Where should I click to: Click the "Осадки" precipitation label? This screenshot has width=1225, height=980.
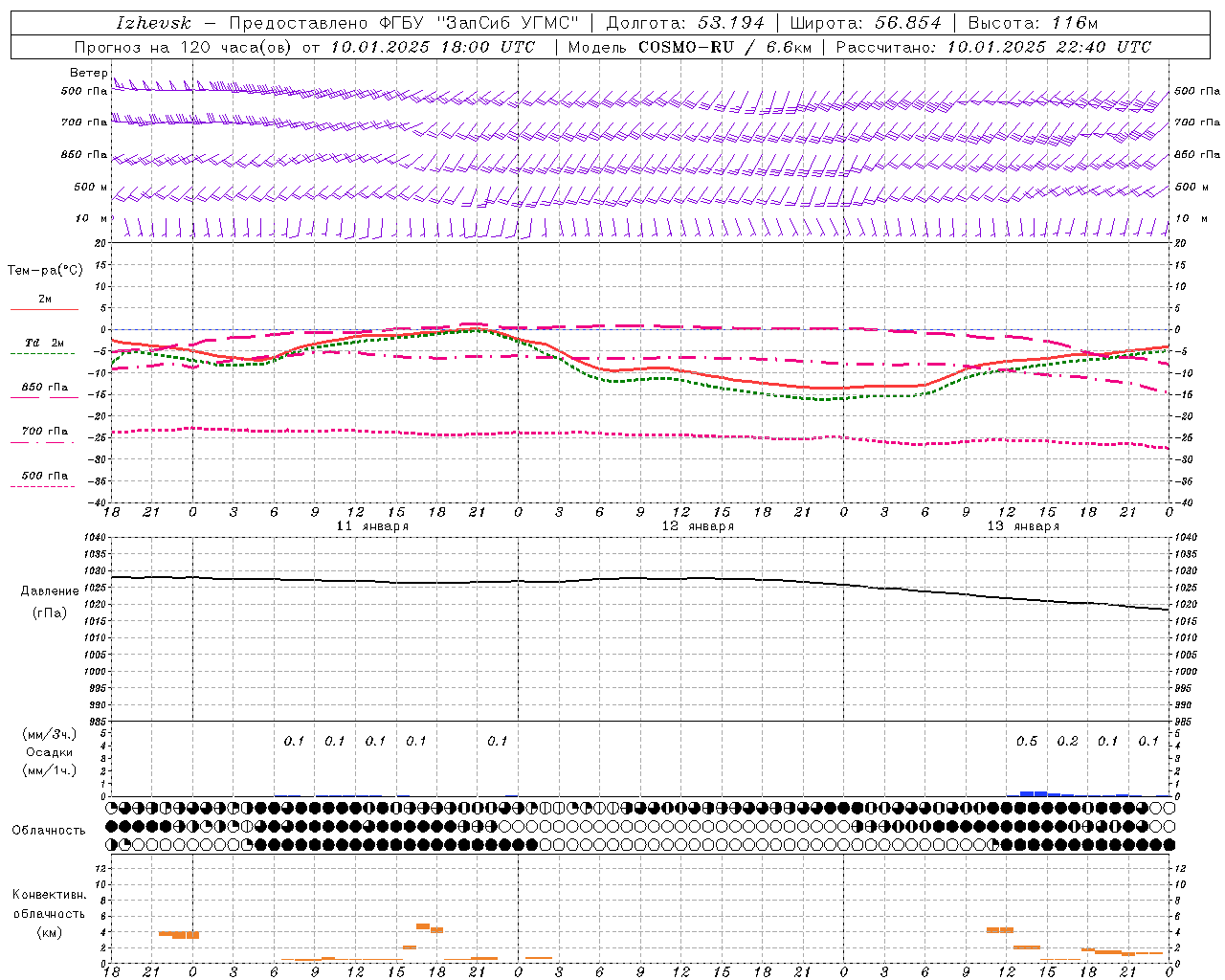coord(50,752)
